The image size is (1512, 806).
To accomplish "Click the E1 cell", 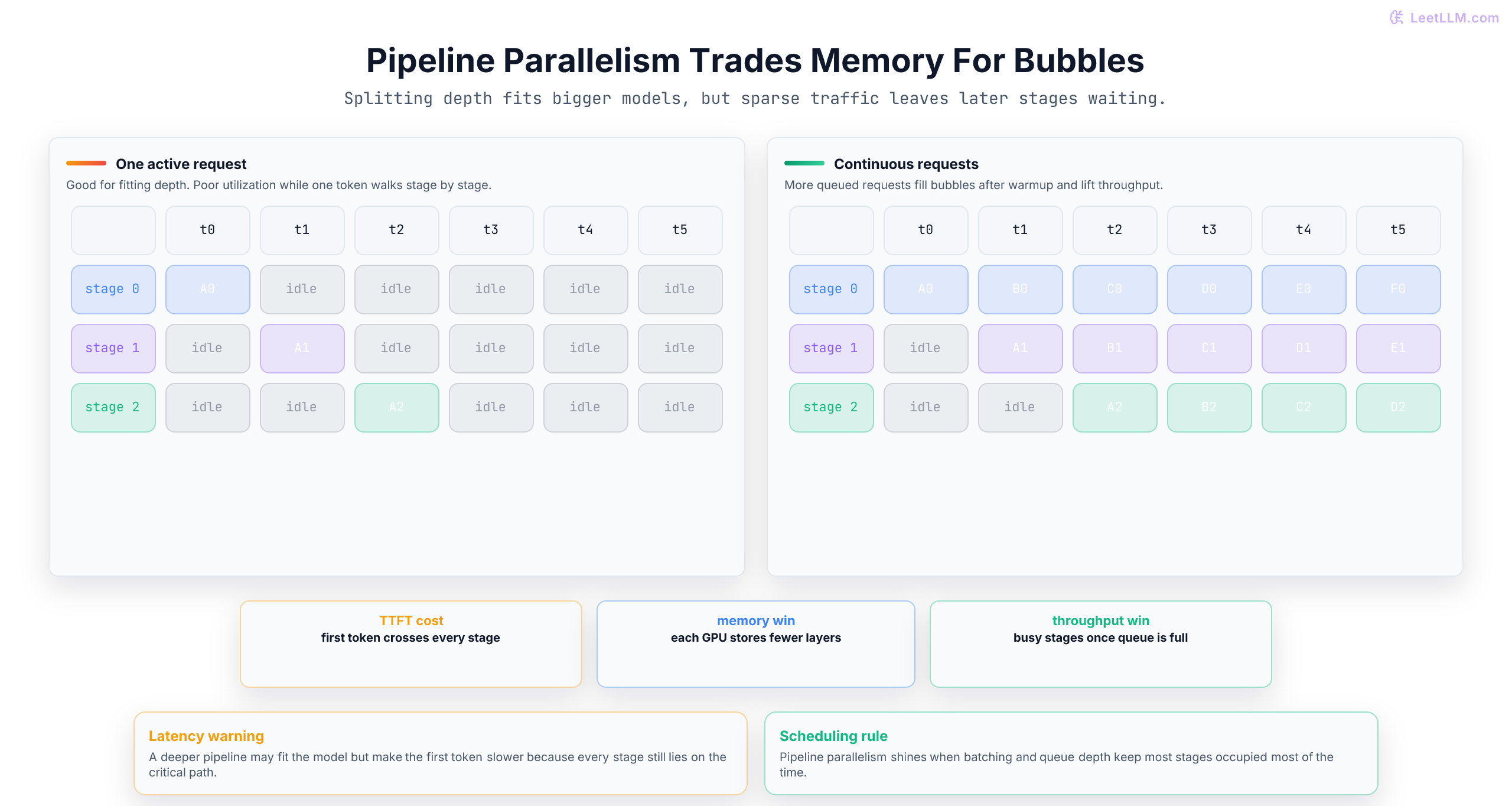I will pos(1399,348).
